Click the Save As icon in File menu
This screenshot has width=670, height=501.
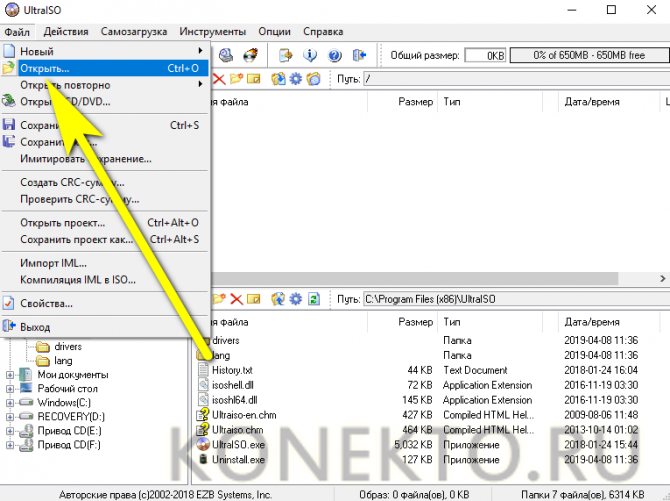tap(9, 141)
